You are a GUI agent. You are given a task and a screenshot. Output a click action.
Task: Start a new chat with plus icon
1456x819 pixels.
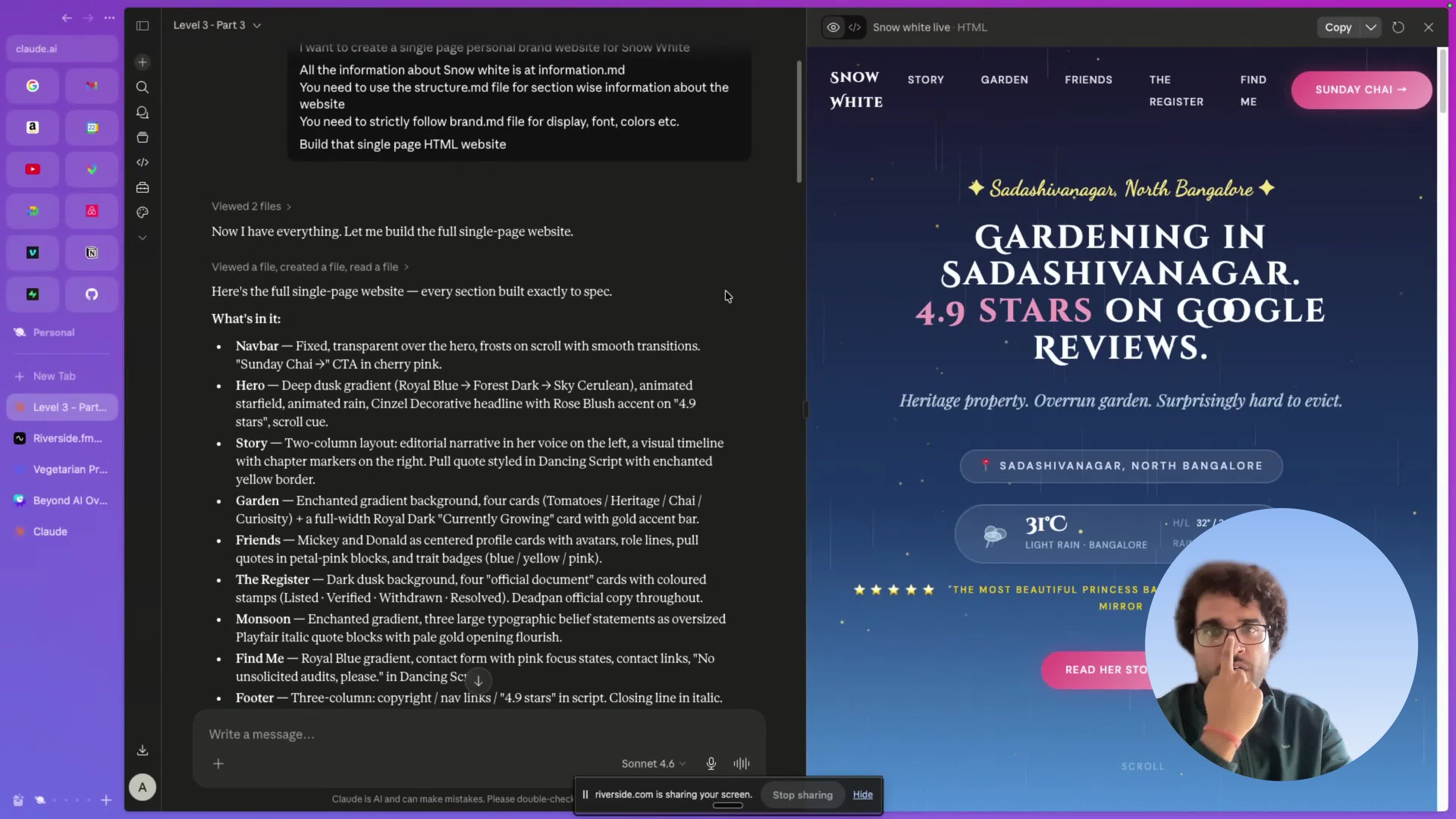(143, 62)
